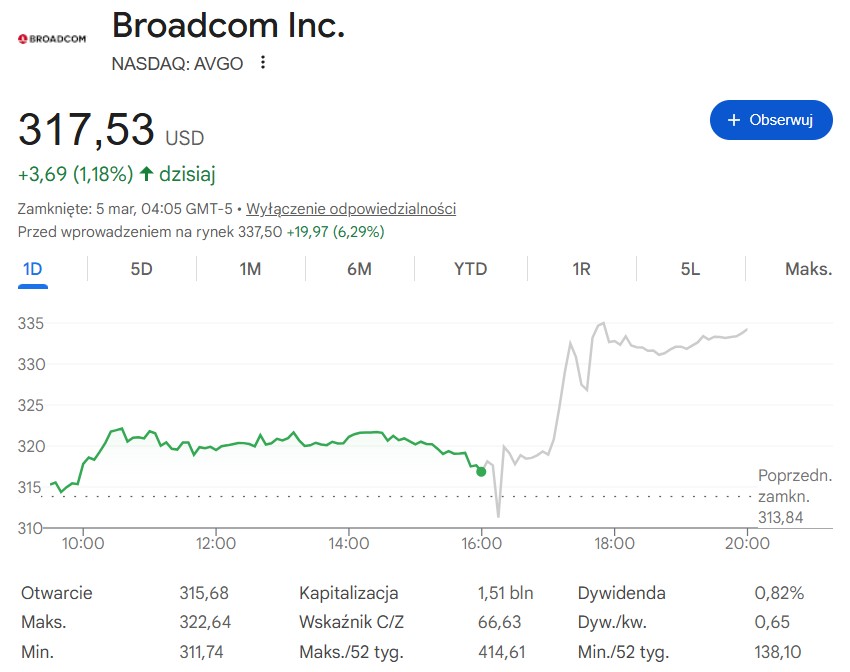
Task: Open the three-dot options menu
Action: point(263,63)
